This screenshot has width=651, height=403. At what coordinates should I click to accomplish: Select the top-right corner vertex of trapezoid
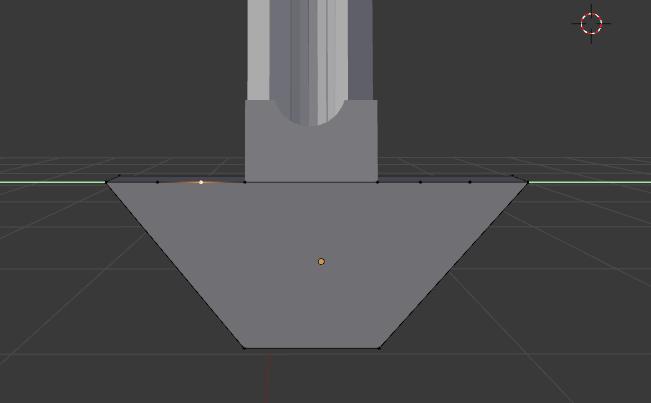coord(527,181)
